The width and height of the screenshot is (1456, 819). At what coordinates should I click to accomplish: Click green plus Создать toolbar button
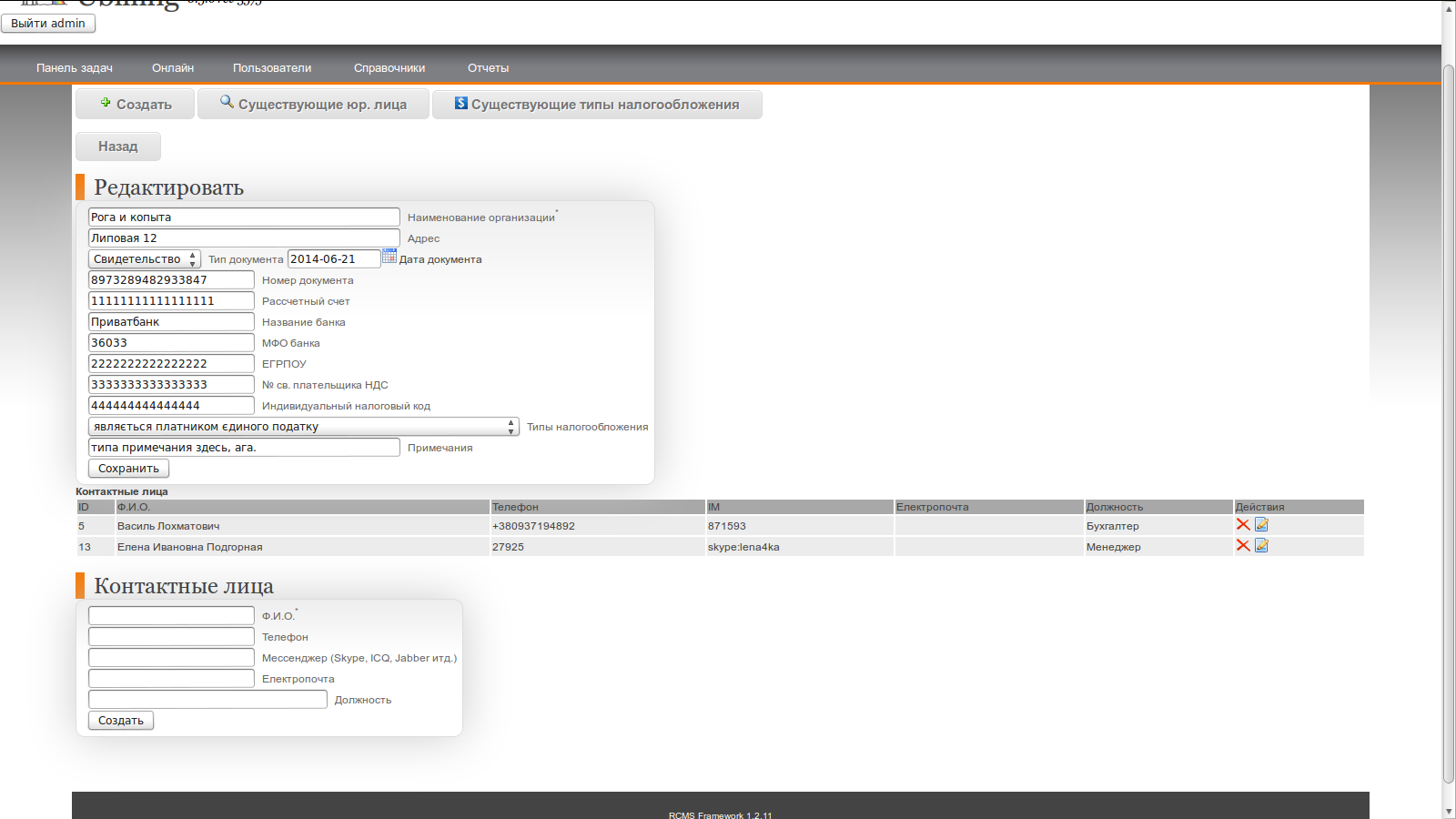[136, 105]
